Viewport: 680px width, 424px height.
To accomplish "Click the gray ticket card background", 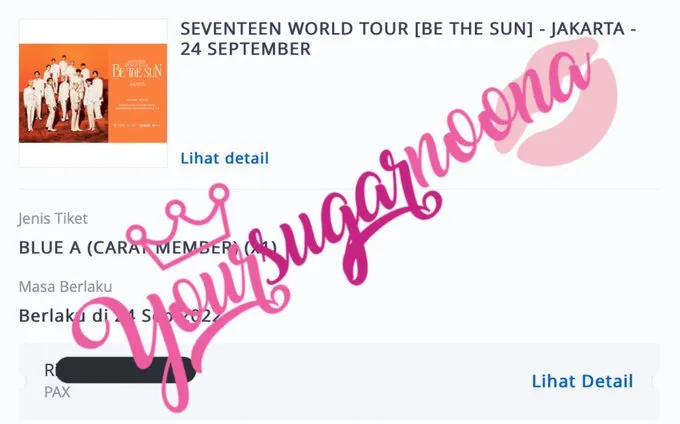I will [x=339, y=383].
